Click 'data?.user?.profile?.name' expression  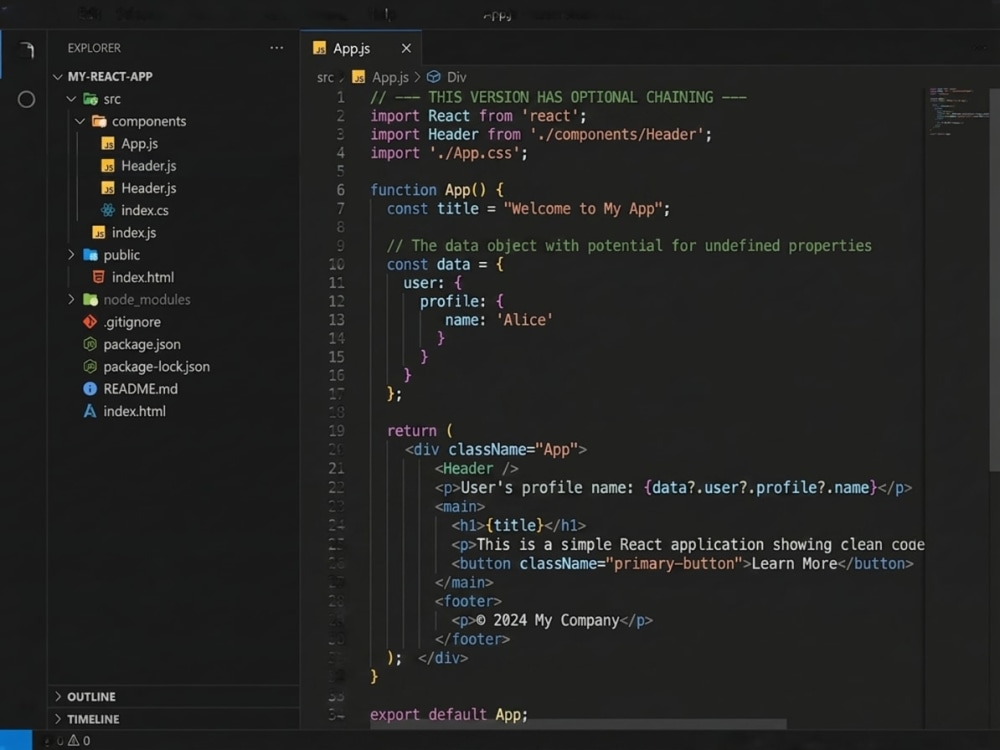coord(760,488)
